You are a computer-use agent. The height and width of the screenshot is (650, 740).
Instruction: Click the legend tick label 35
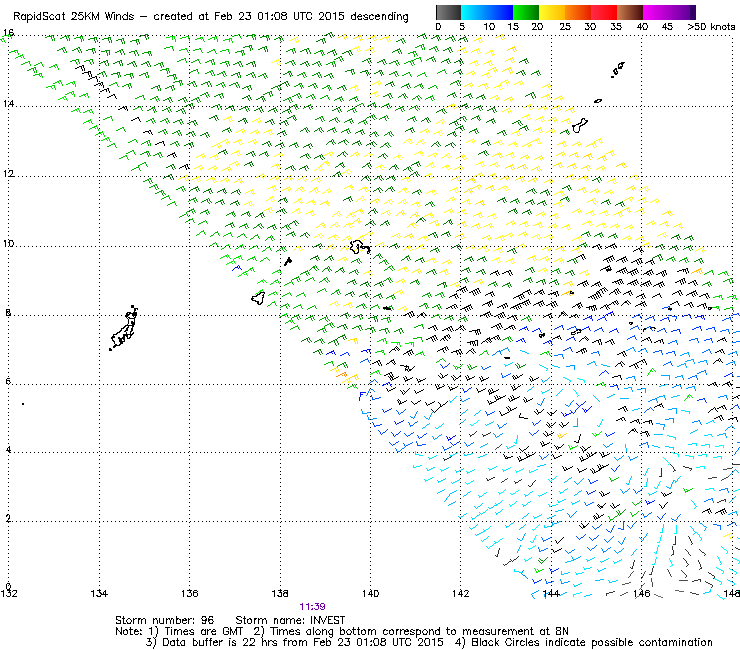pos(616,26)
